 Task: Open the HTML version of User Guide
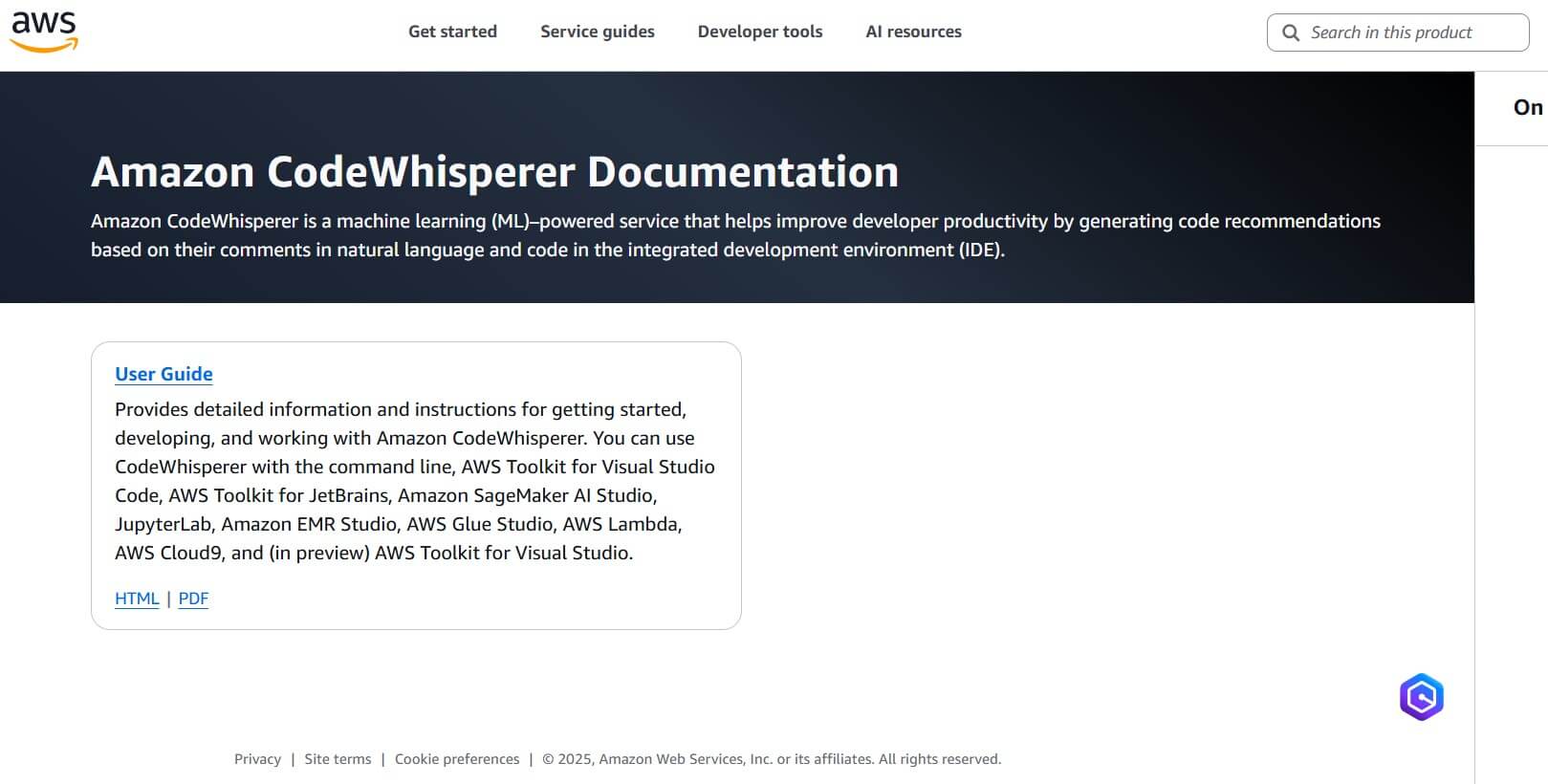(x=137, y=599)
